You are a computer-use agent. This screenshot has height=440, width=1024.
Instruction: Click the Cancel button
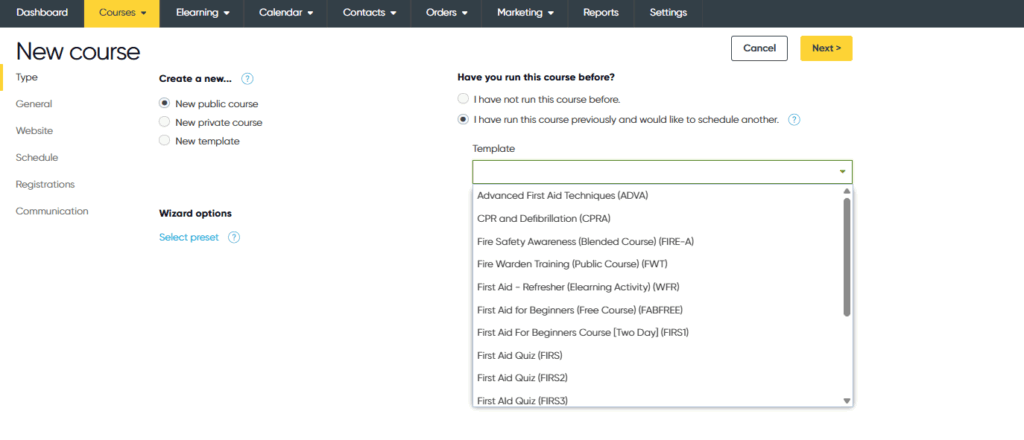click(759, 48)
